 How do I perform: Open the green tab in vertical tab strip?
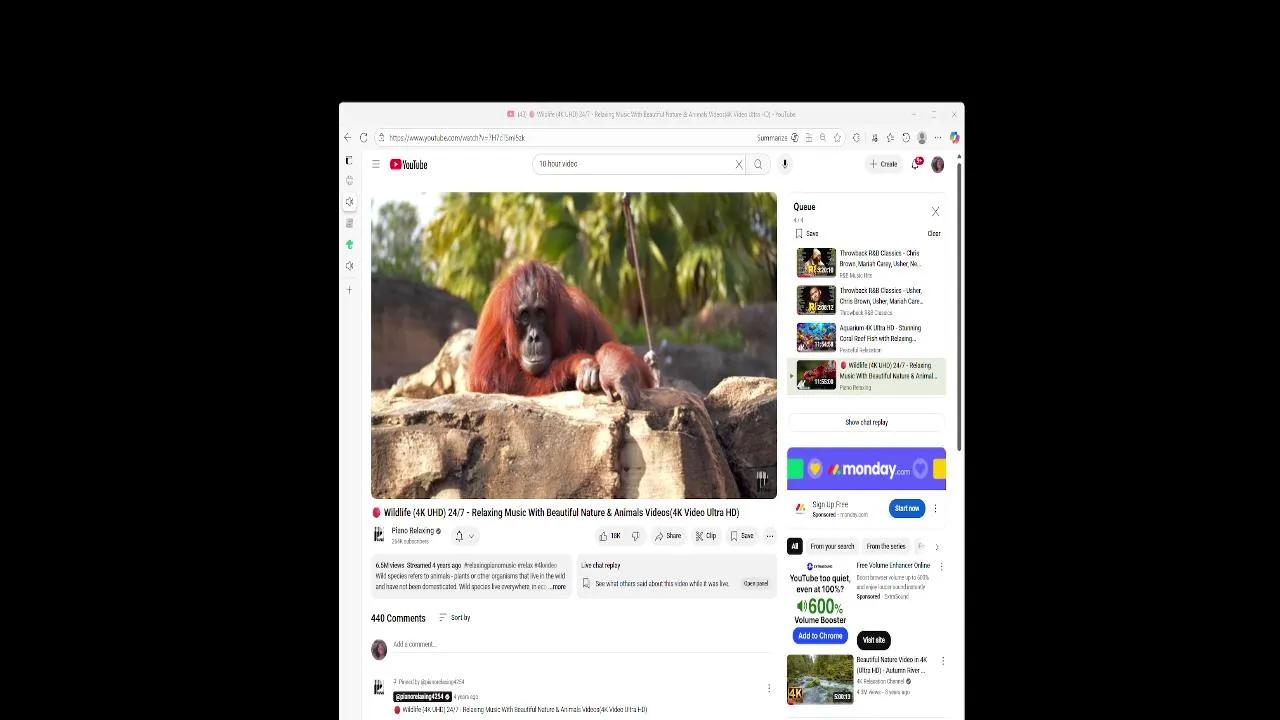(349, 244)
